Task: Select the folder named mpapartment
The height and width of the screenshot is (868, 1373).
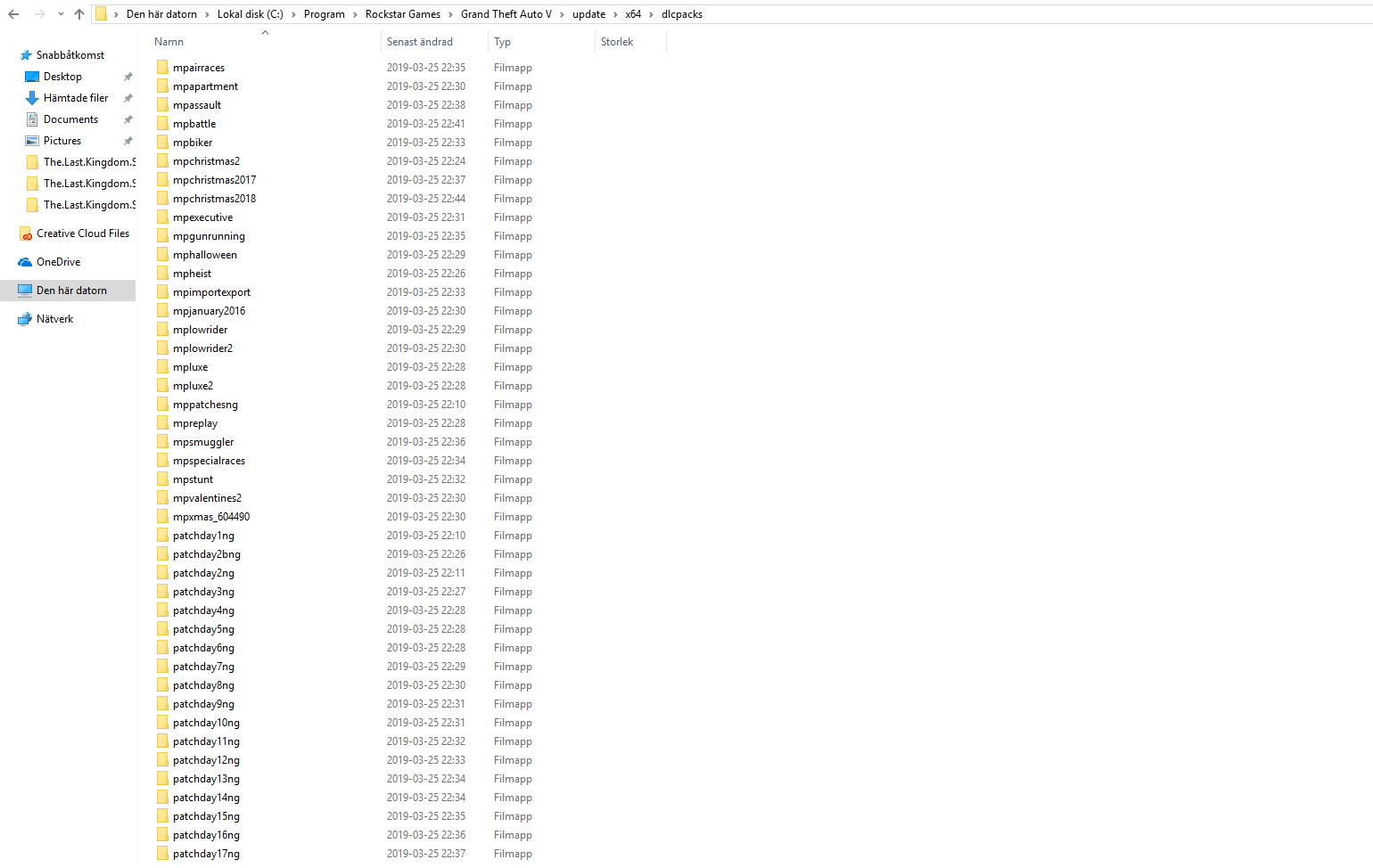Action: pyautogui.click(x=205, y=86)
